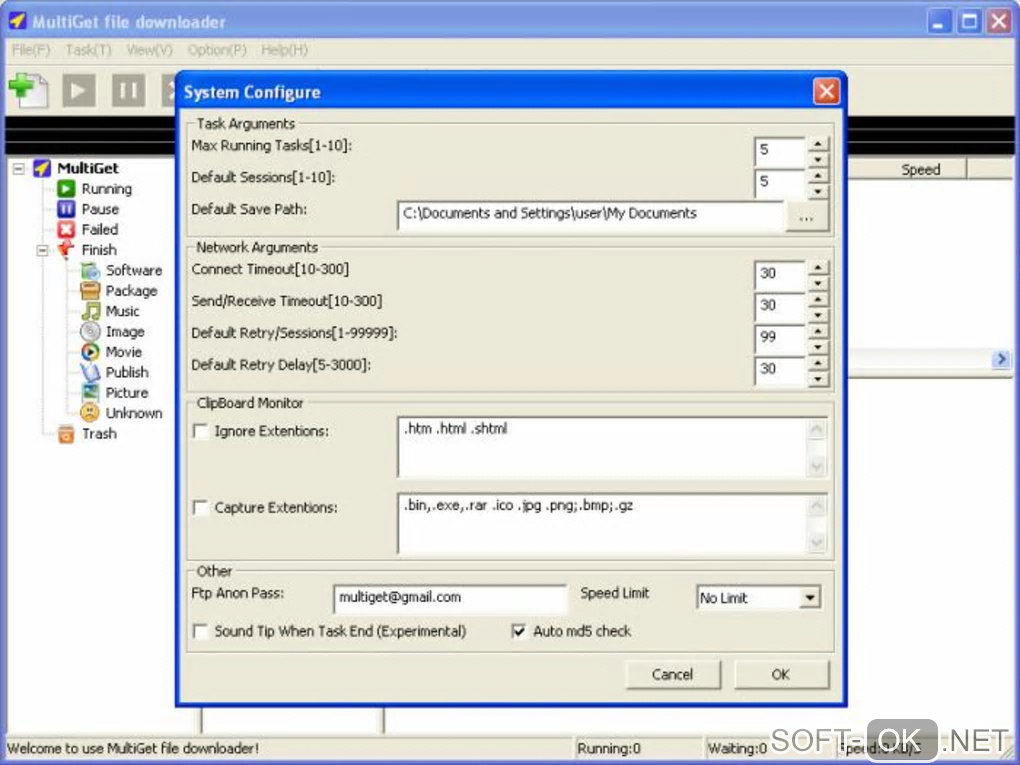This screenshot has width=1020, height=765.
Task: Select the Running category icon
Action: [66, 189]
